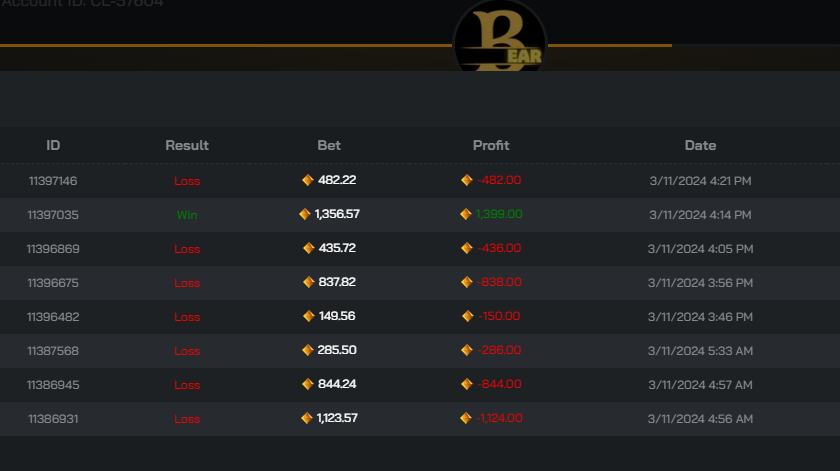Image resolution: width=840 pixels, height=471 pixels.
Task: Select bet ID 11397146
Action: [53, 181]
